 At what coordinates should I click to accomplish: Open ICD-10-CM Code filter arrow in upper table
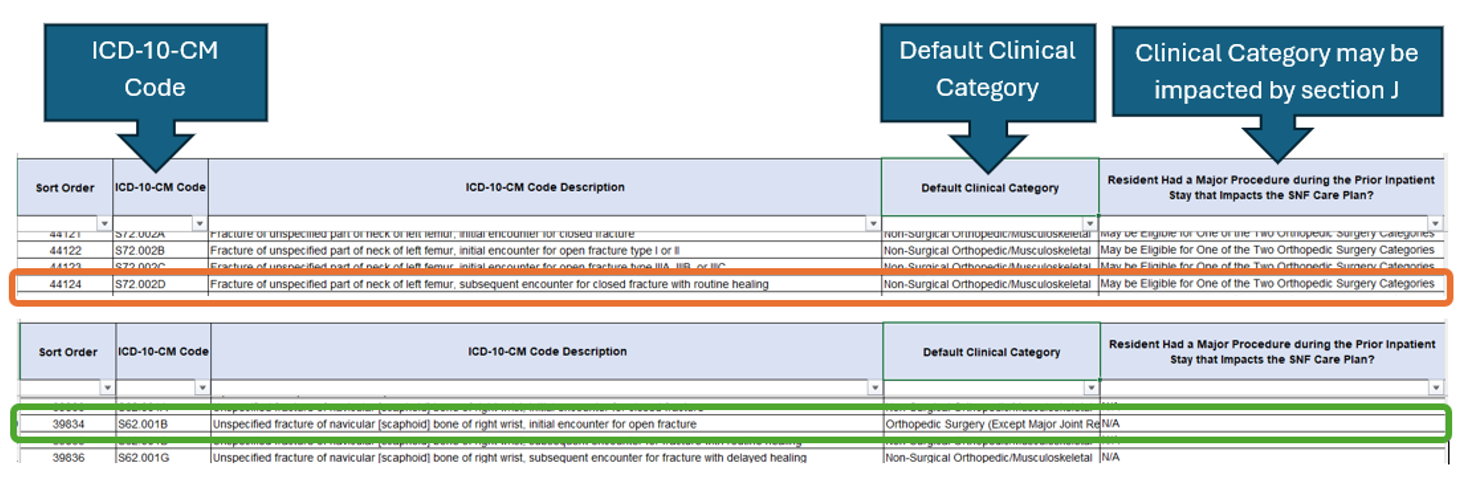point(199,223)
